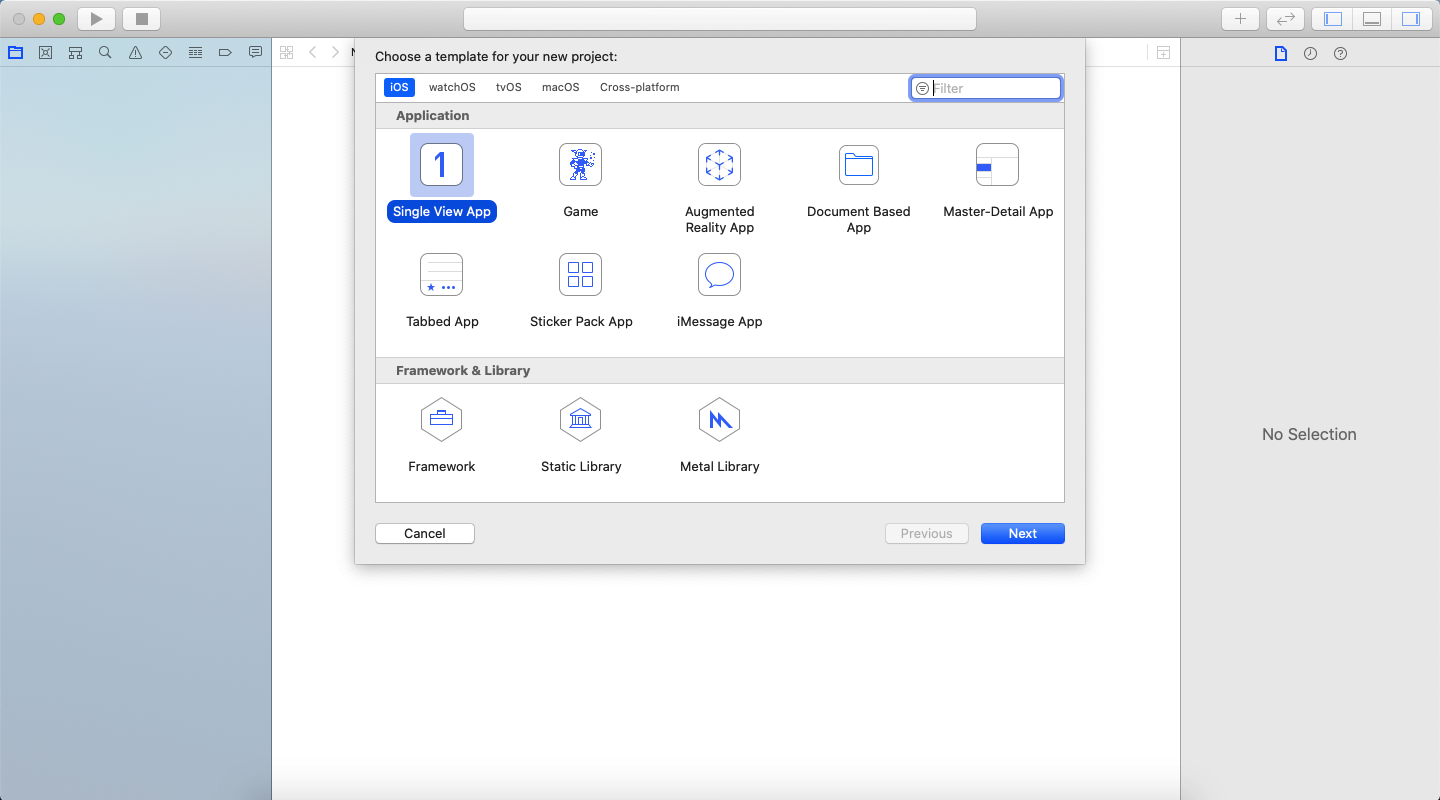Click the Next button
The image size is (1440, 800).
[x=1022, y=533]
